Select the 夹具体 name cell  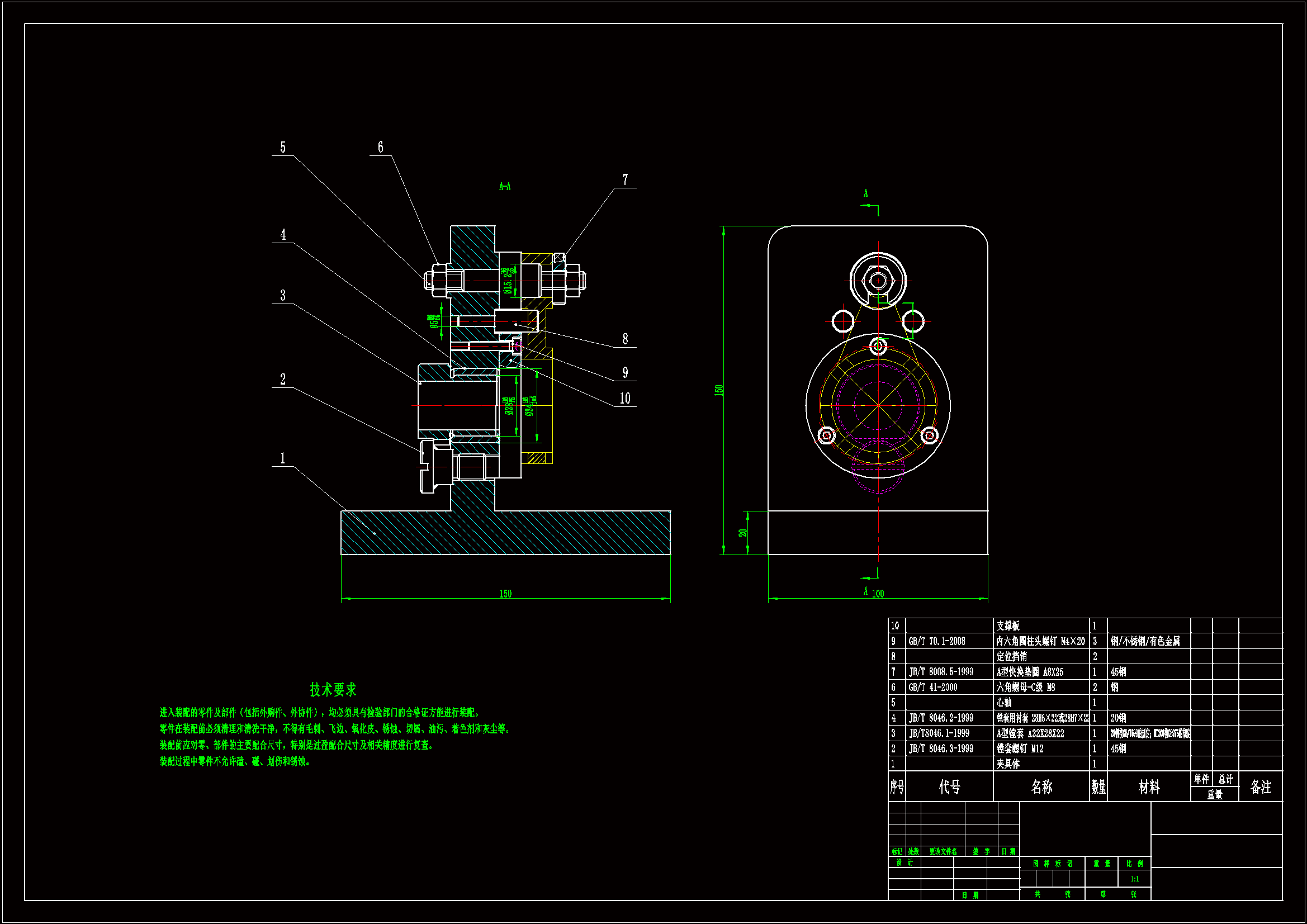1007,764
